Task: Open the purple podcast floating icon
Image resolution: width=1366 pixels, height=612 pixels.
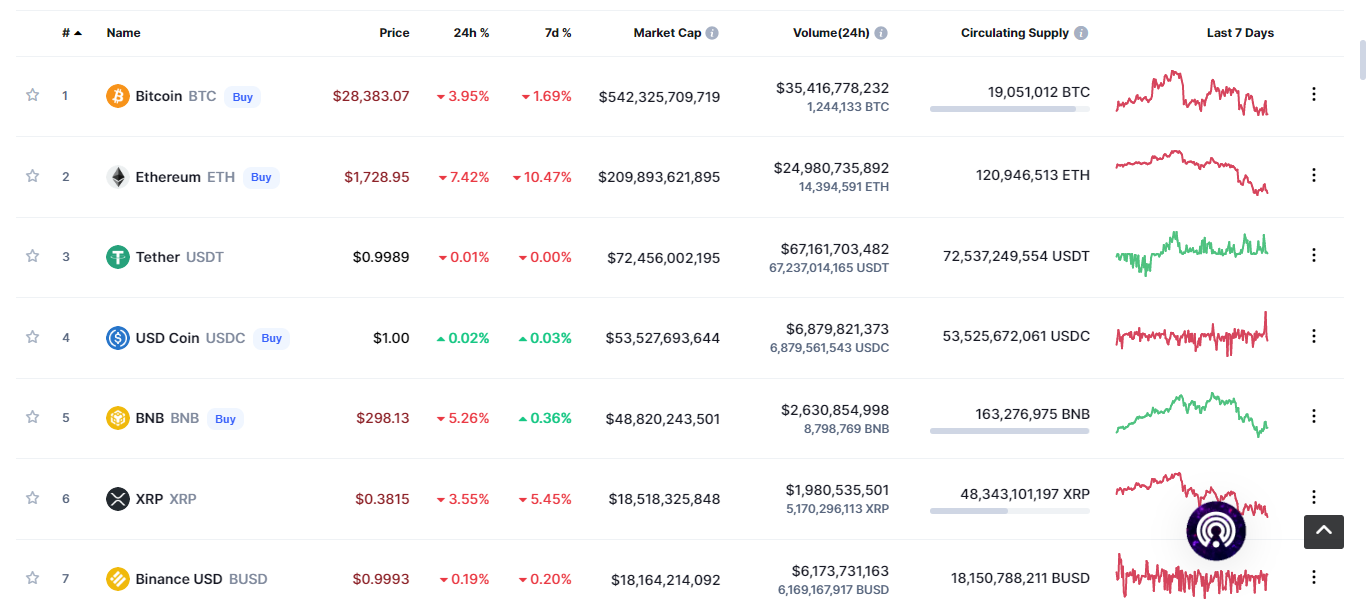Action: pyautogui.click(x=1216, y=531)
